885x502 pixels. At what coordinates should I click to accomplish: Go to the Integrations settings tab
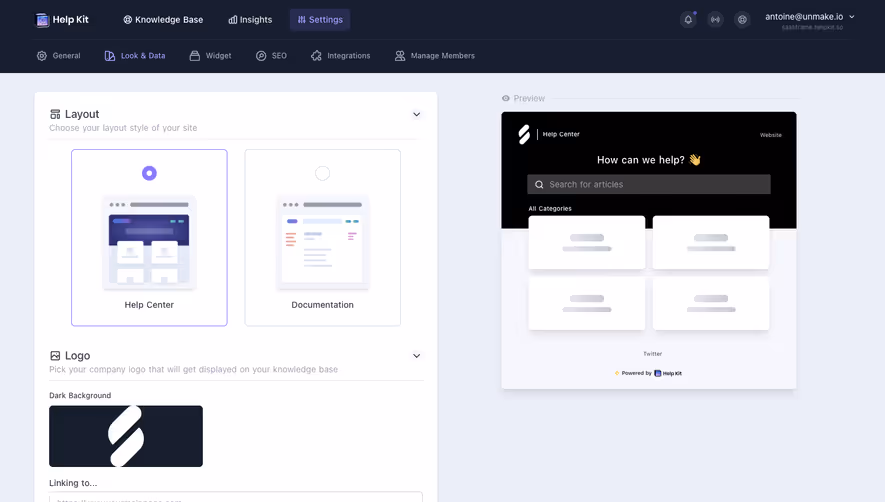point(340,56)
